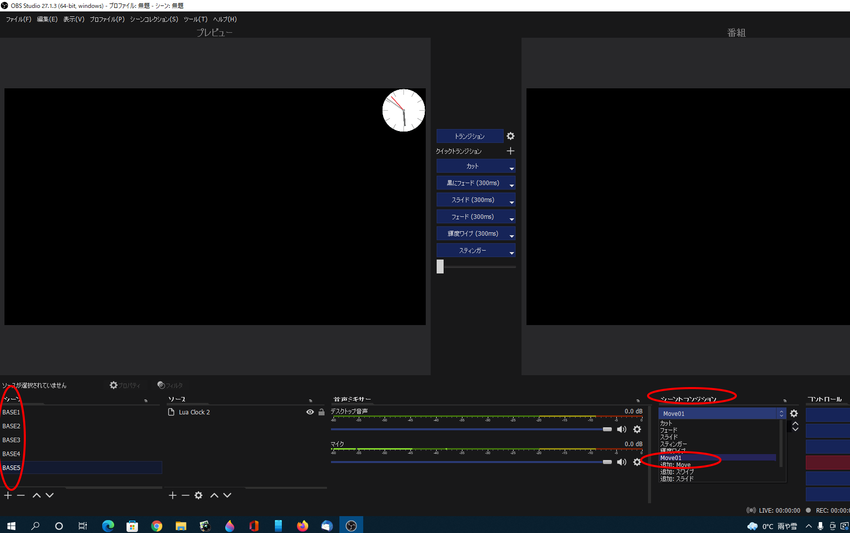Viewport: 850px width, 533px height.
Task: Choose スティンガー in the transition dropdown list
Action: tap(673, 444)
